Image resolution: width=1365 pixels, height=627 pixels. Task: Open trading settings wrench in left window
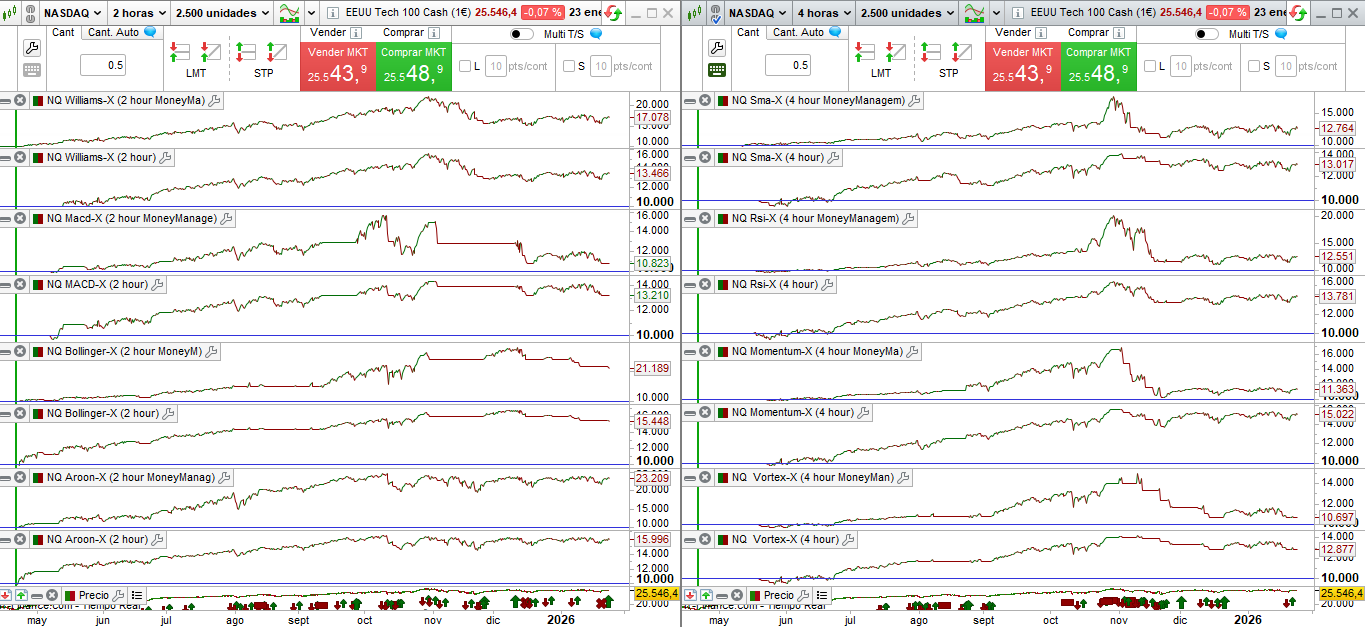(31, 48)
